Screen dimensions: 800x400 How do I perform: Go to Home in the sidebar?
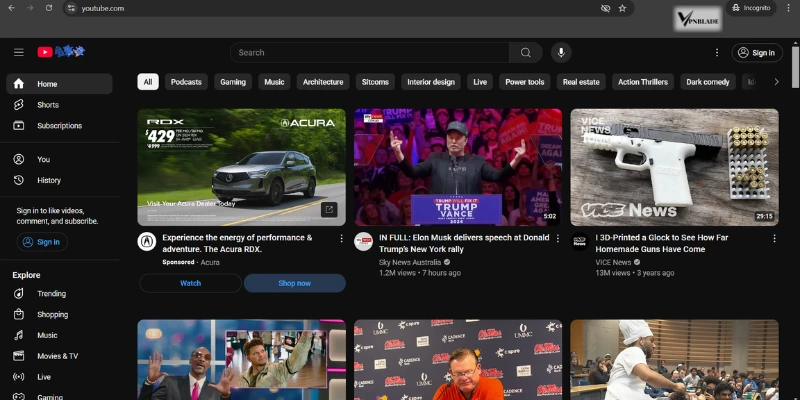(x=59, y=84)
